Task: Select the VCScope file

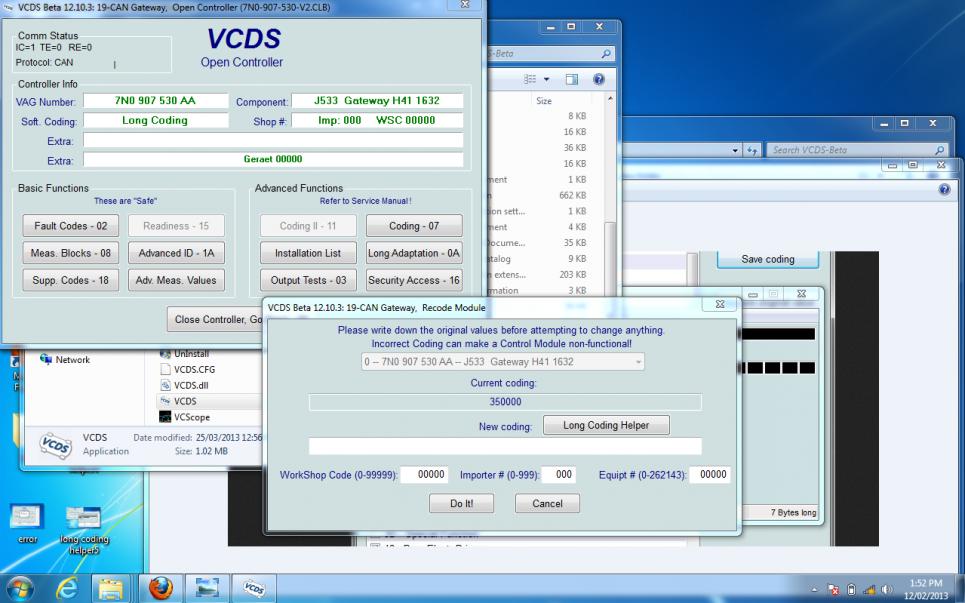Action: [185, 417]
